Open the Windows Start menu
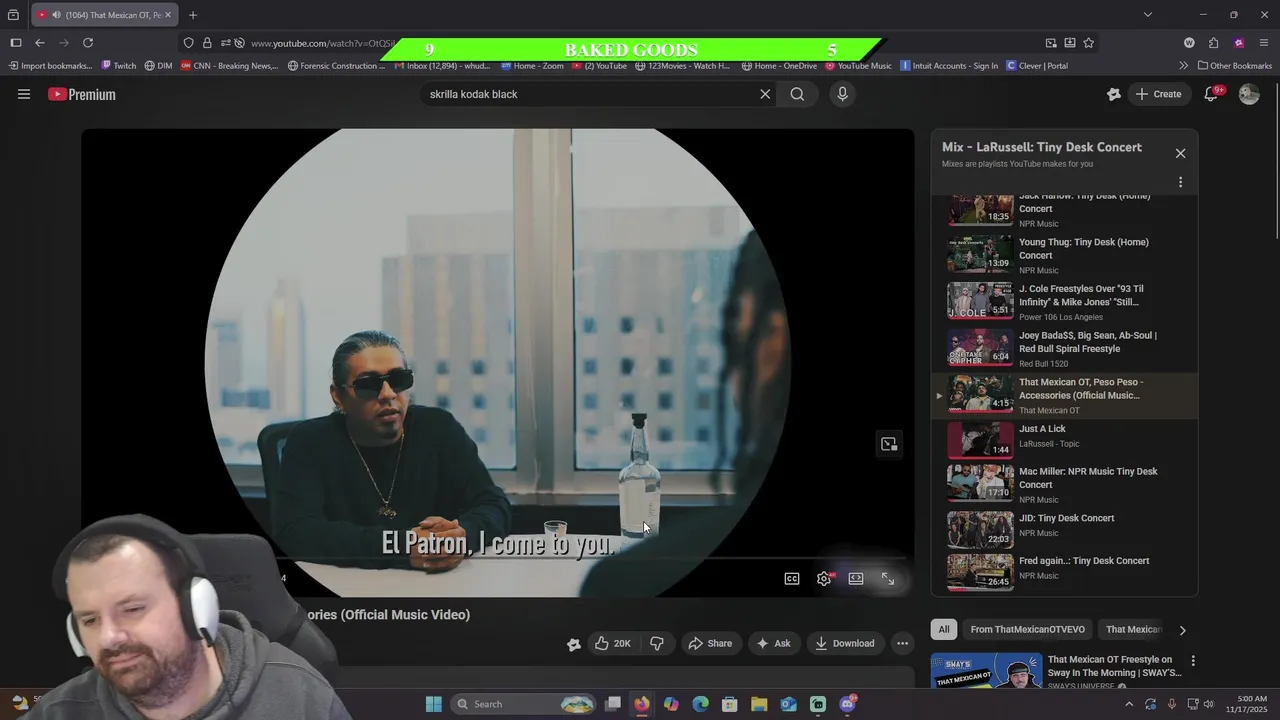 pos(433,704)
